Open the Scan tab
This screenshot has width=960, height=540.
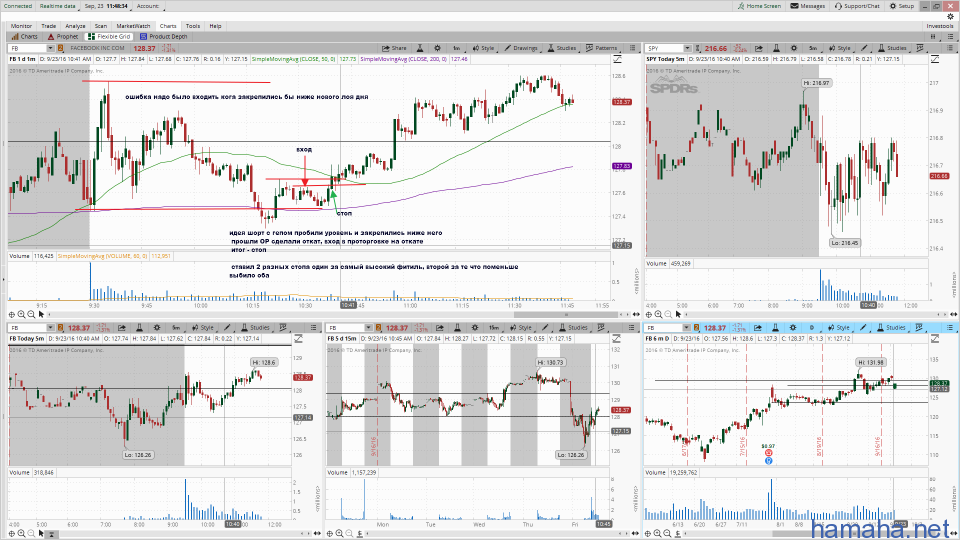(101, 26)
